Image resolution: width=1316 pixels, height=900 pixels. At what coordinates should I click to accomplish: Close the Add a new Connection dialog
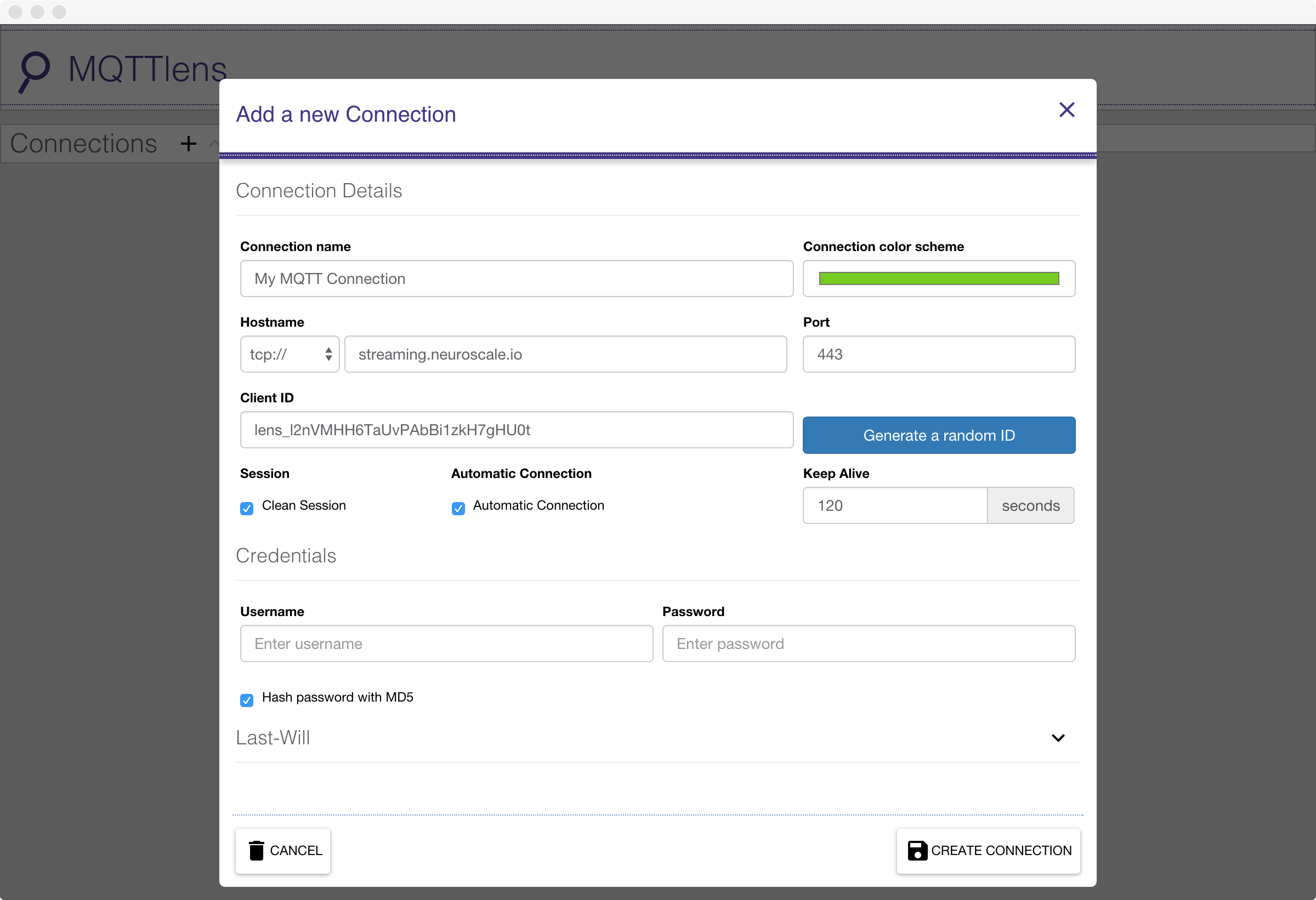pyautogui.click(x=1067, y=110)
